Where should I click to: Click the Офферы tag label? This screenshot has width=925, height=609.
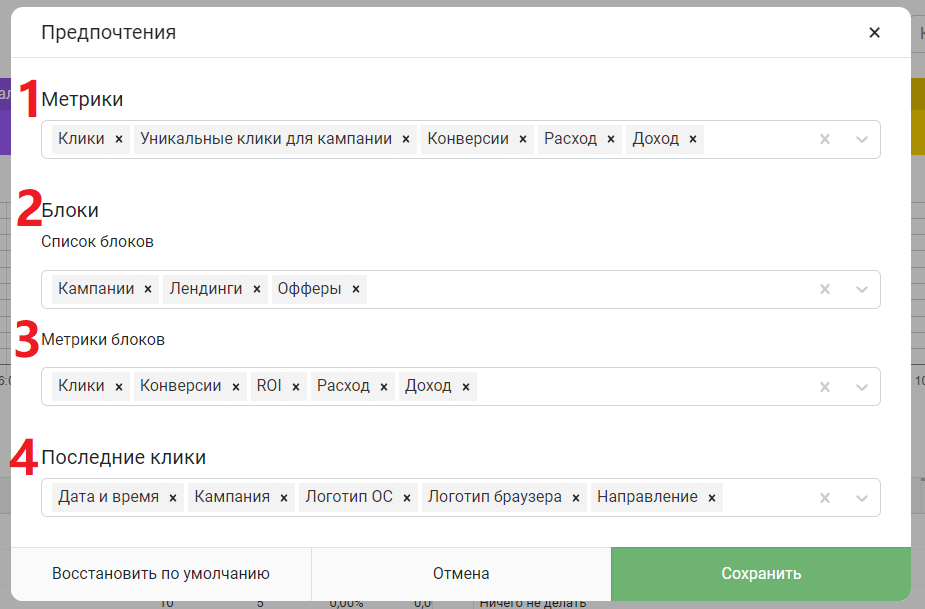click(310, 289)
